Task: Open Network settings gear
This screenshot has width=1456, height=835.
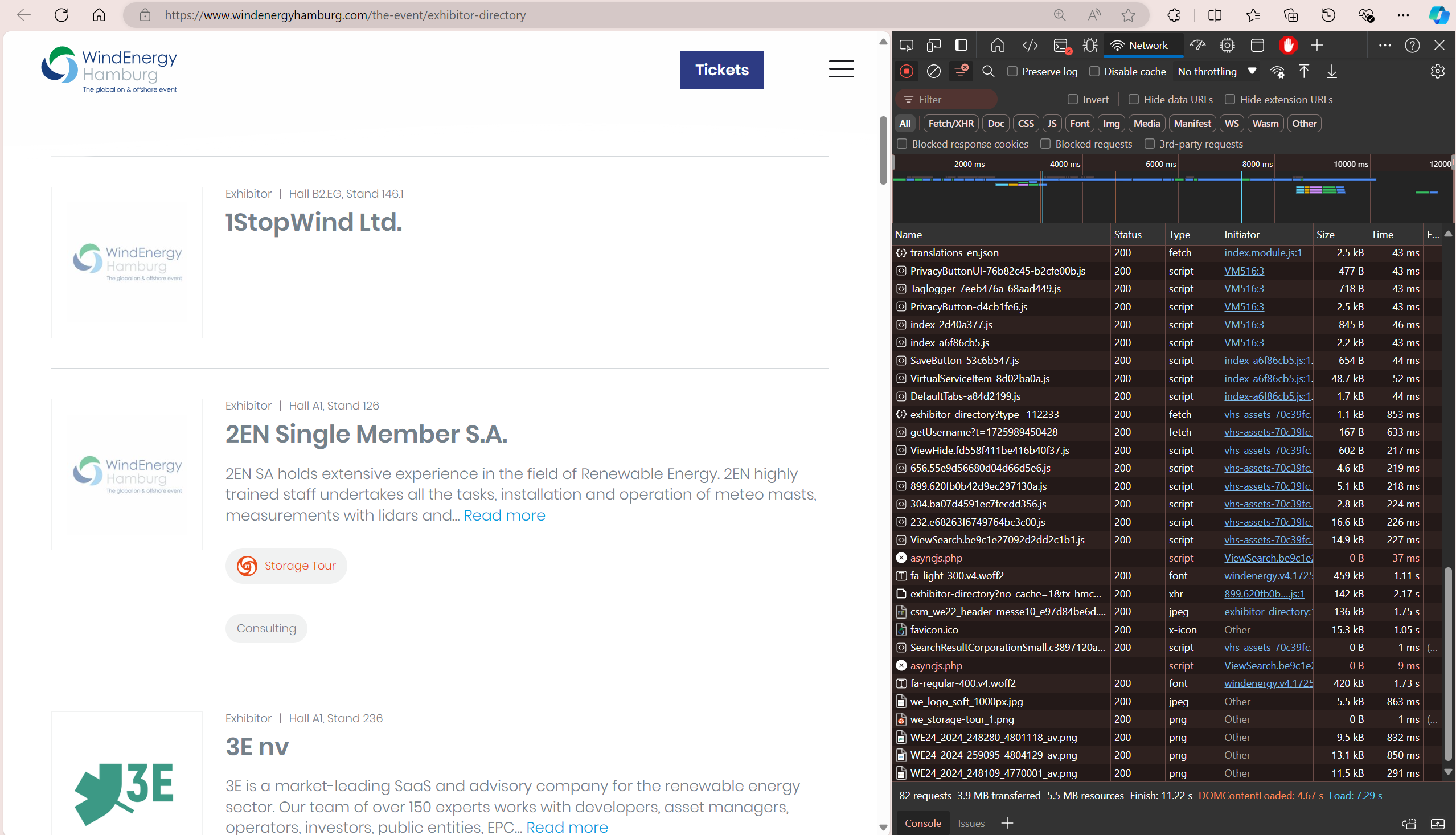Action: (x=1437, y=71)
